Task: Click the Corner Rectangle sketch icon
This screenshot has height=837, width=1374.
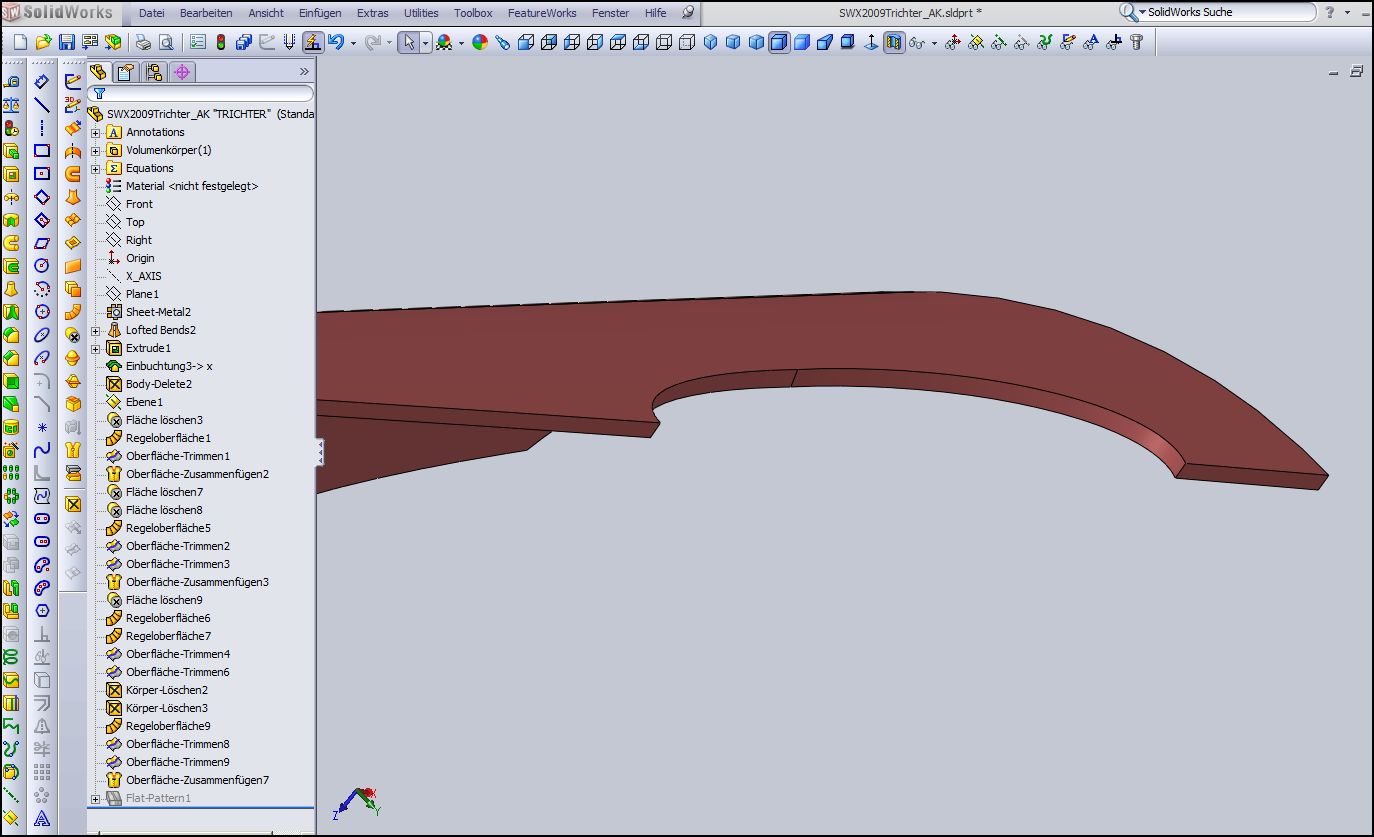Action: point(42,150)
